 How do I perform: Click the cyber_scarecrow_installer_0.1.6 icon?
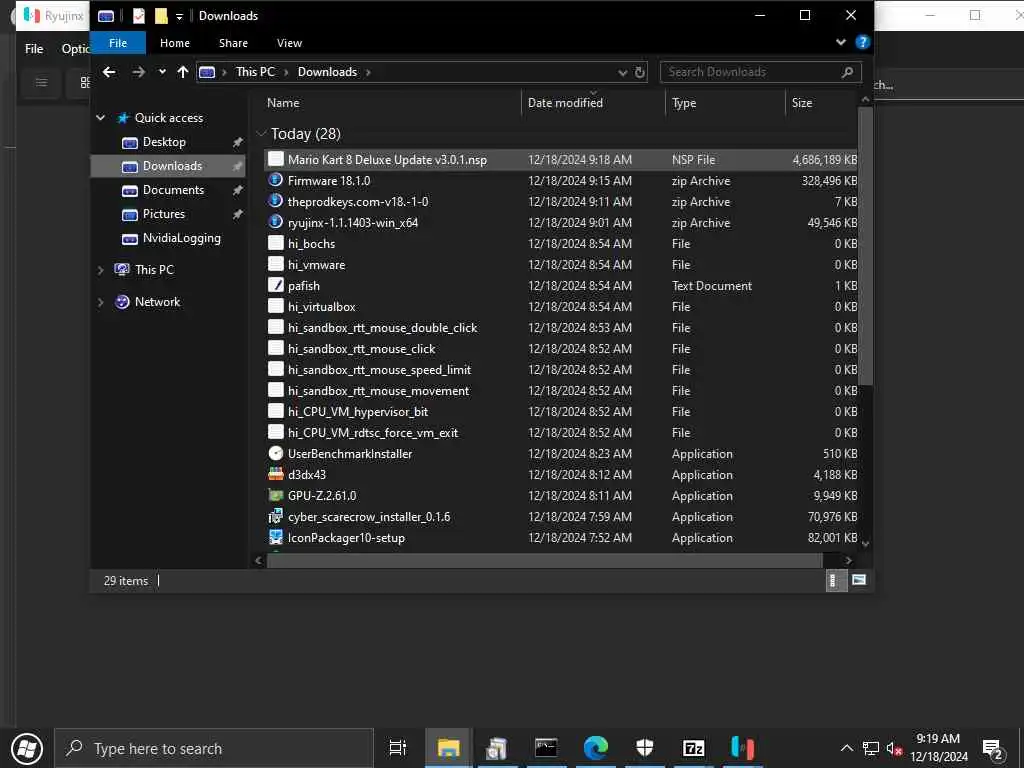[276, 517]
